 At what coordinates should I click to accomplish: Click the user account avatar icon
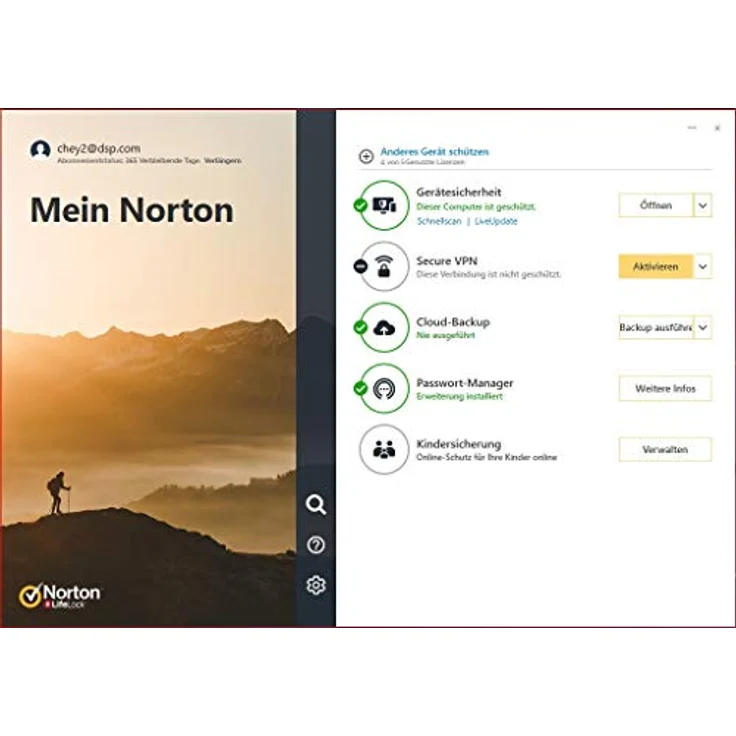click(40, 150)
